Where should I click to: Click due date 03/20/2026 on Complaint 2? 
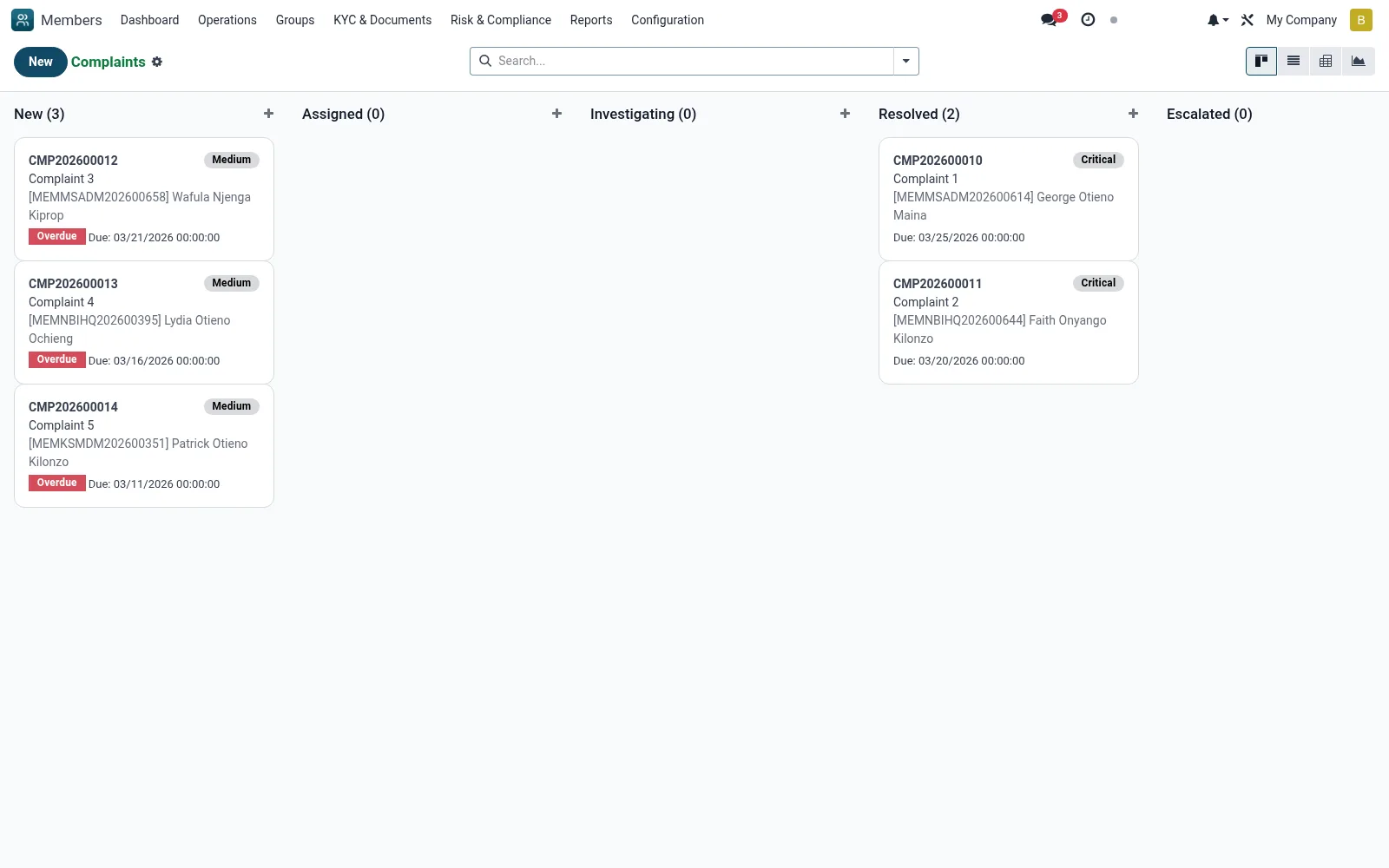959,361
